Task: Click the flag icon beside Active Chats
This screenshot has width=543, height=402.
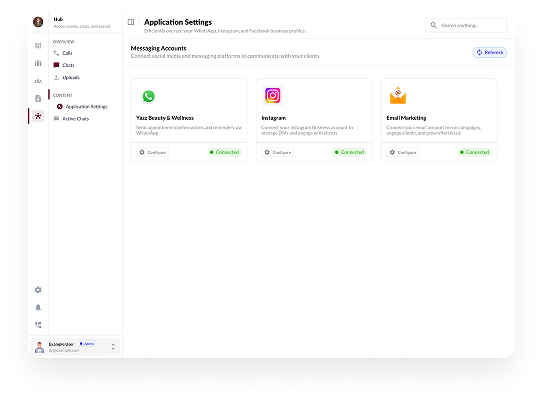Action: (56, 119)
